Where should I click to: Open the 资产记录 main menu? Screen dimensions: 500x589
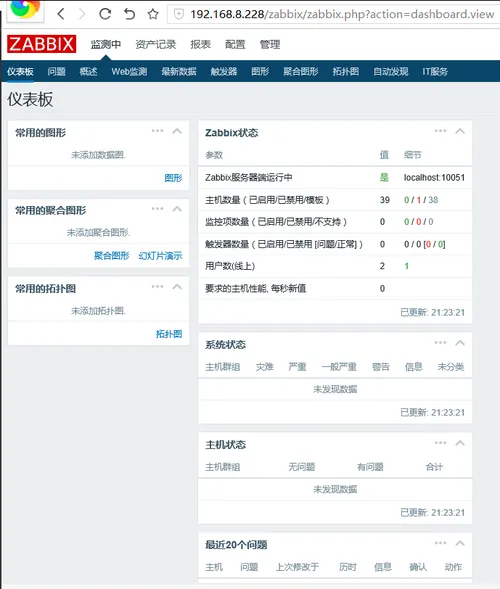click(x=156, y=44)
